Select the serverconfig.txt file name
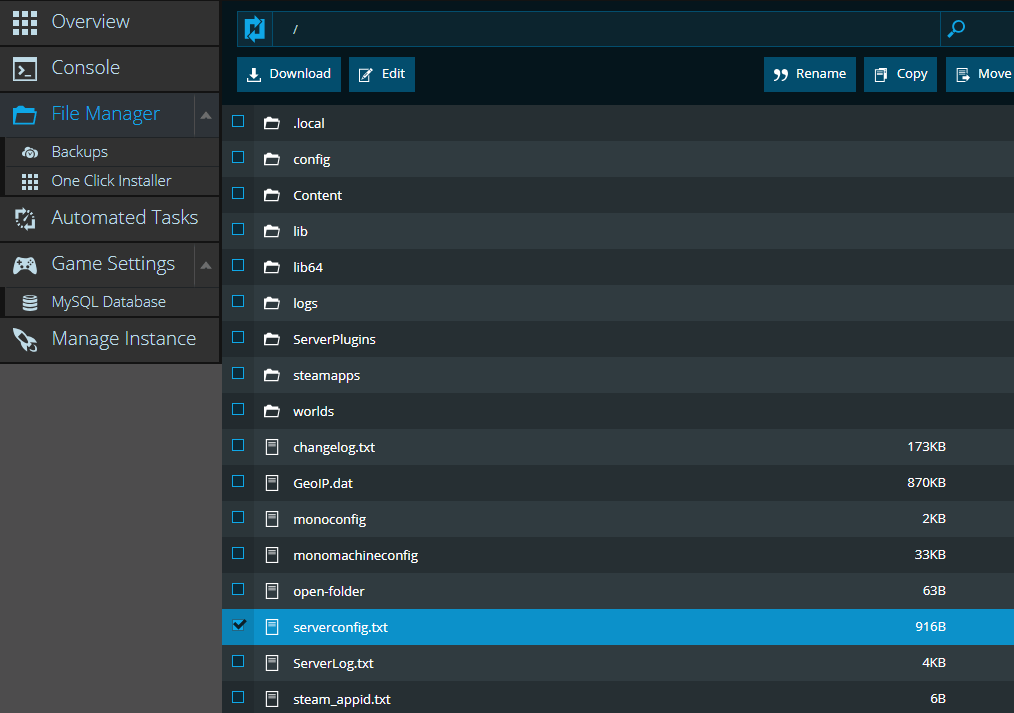 click(340, 627)
